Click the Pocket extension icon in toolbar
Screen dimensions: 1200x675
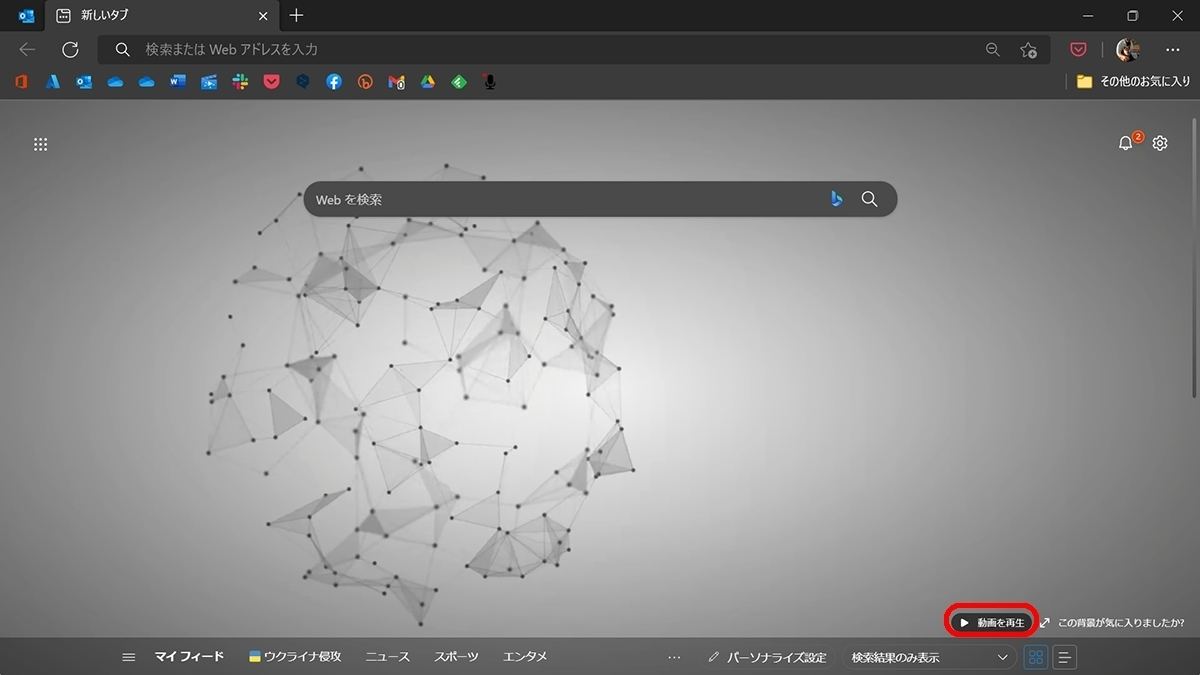tap(1078, 49)
